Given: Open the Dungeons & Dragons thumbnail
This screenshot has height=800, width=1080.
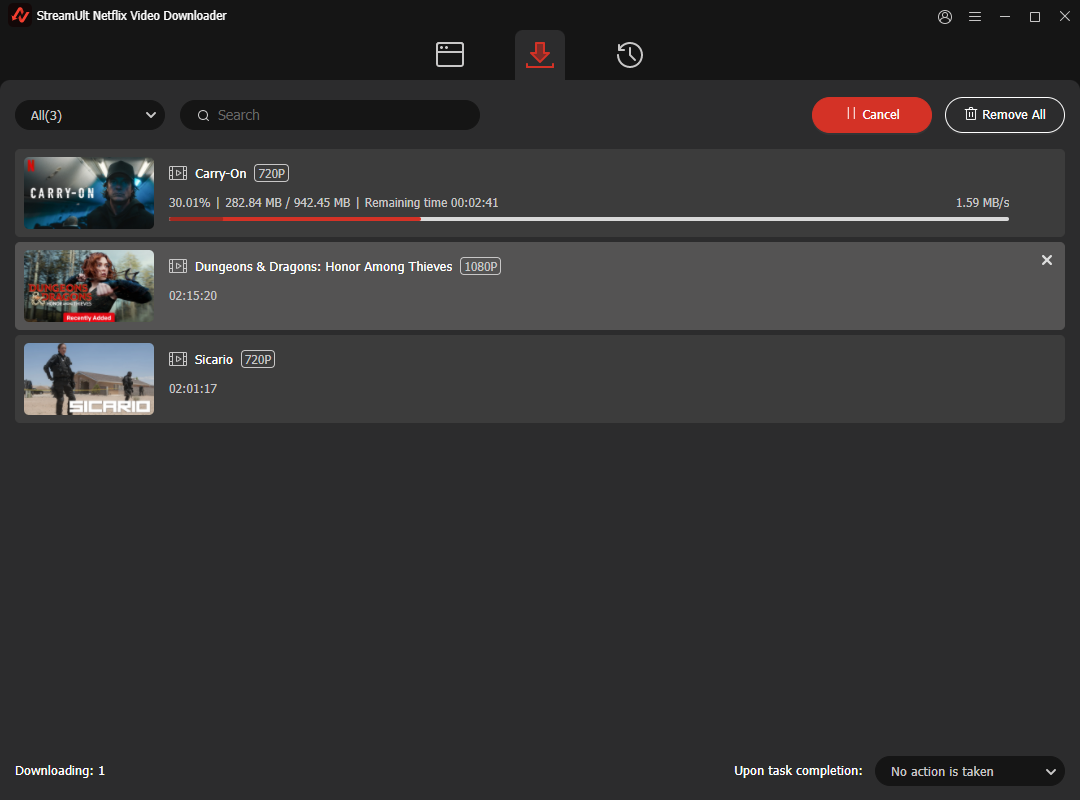Looking at the screenshot, I should coord(89,286).
